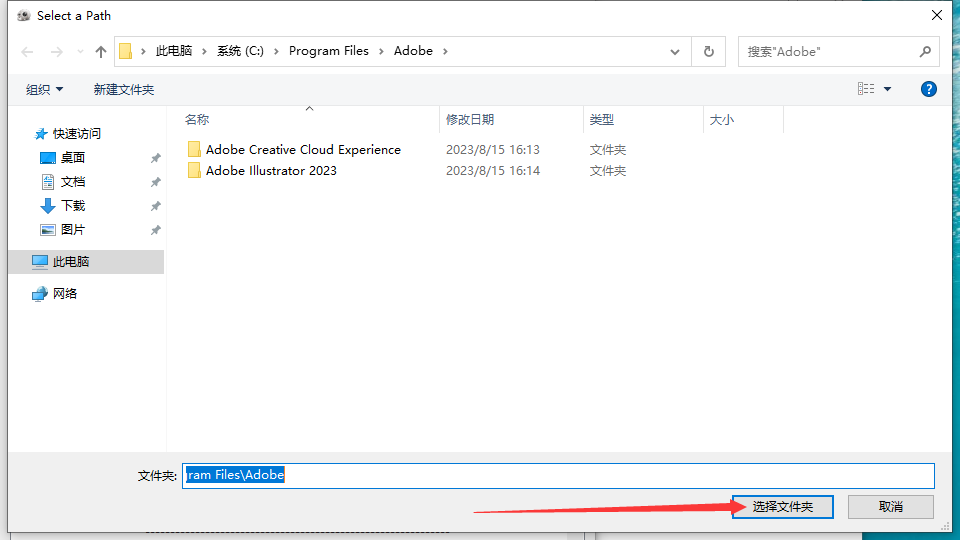Click the folder icon in address bar
The image size is (960, 540).
click(x=126, y=51)
